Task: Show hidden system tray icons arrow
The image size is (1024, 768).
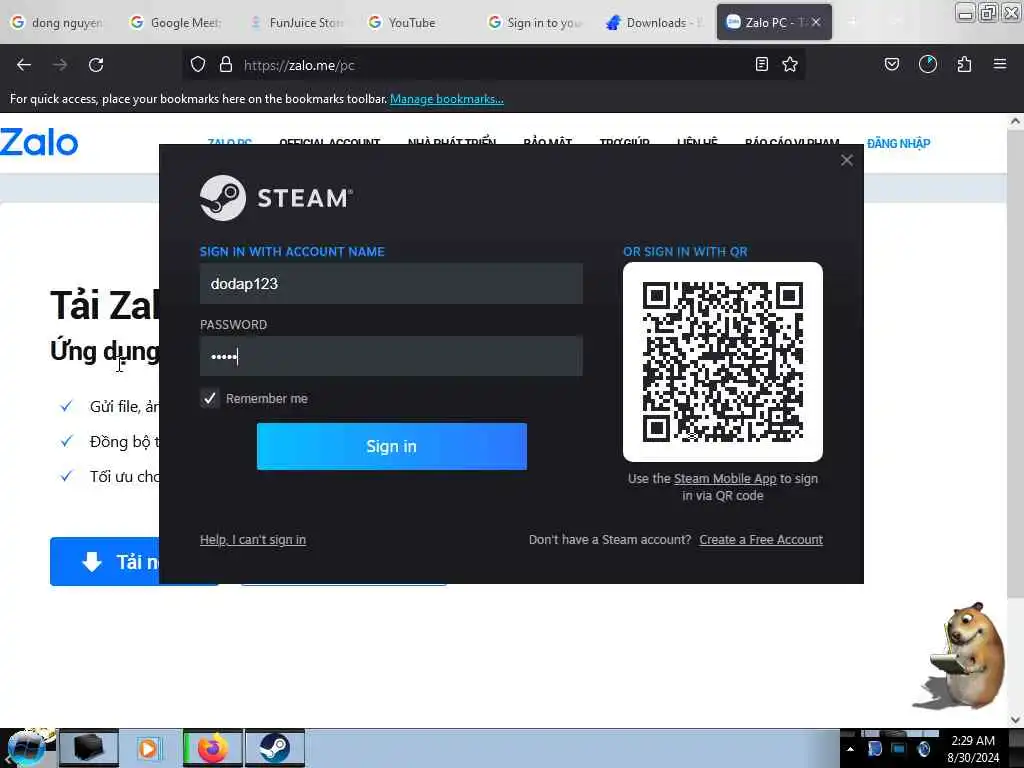Action: click(x=850, y=749)
